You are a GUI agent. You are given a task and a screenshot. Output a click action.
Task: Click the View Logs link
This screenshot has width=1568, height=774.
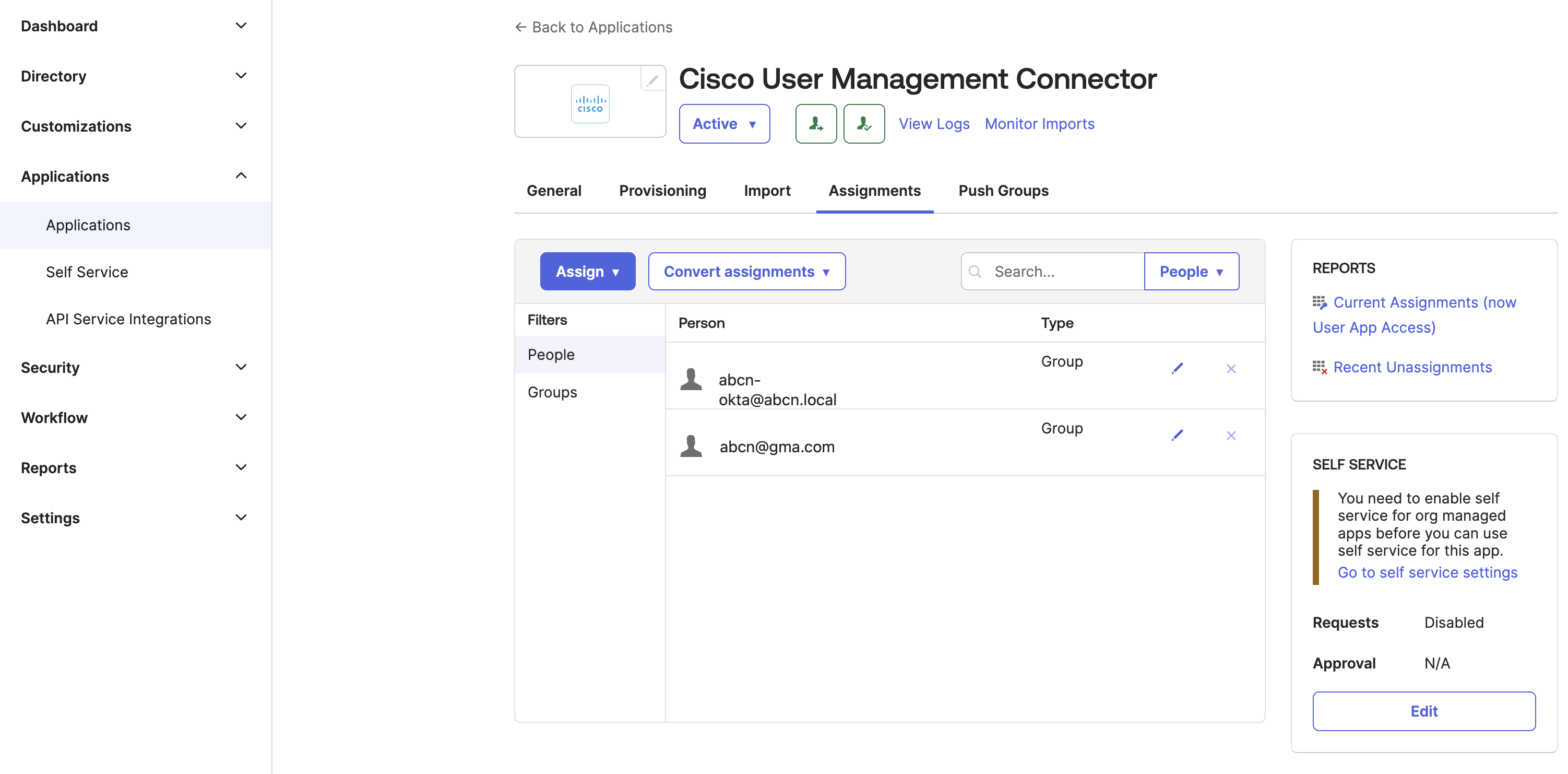[x=934, y=124]
